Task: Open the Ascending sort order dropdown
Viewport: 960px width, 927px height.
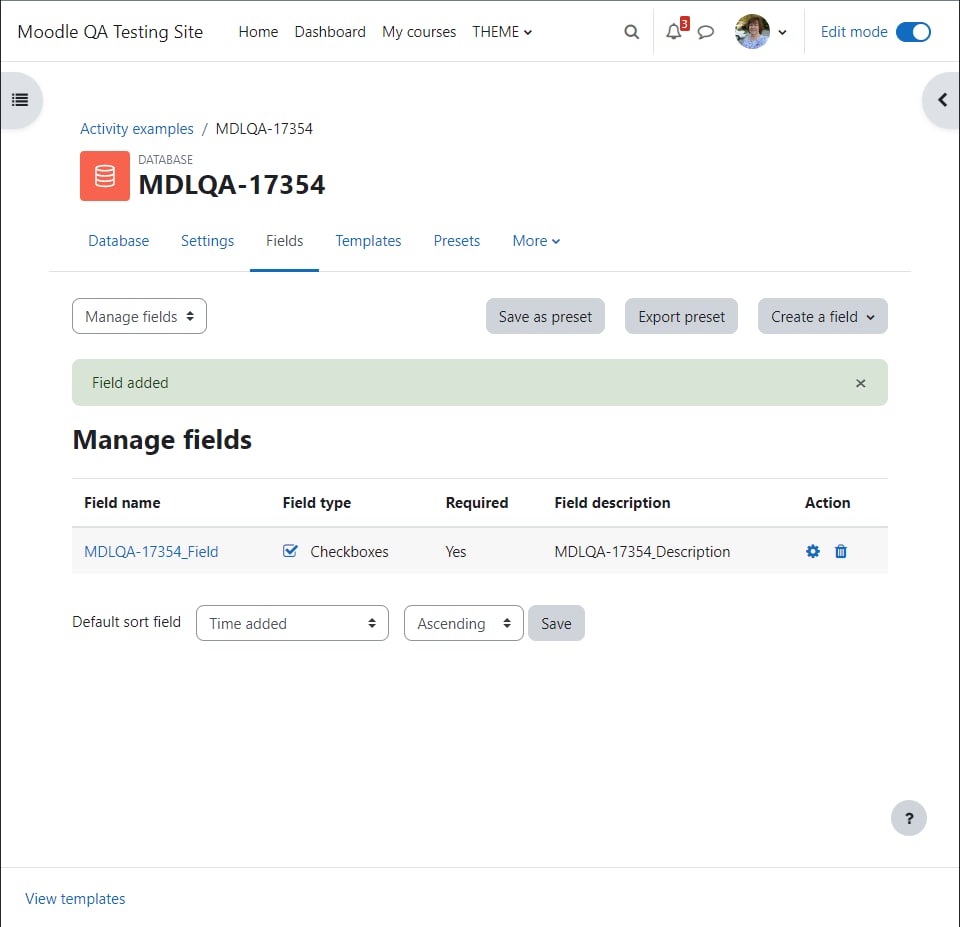Action: coord(463,623)
